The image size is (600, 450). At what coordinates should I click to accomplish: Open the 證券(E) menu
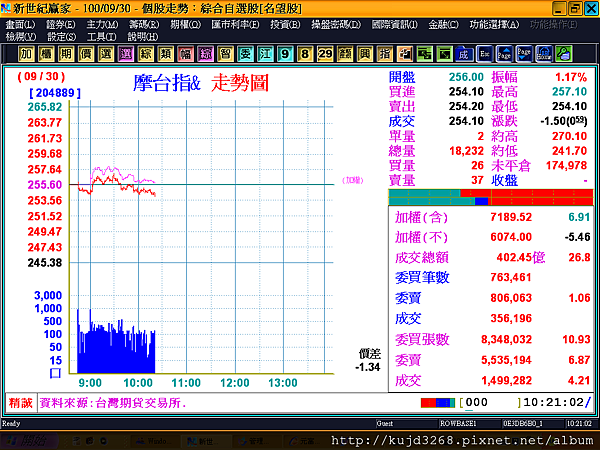(61, 24)
